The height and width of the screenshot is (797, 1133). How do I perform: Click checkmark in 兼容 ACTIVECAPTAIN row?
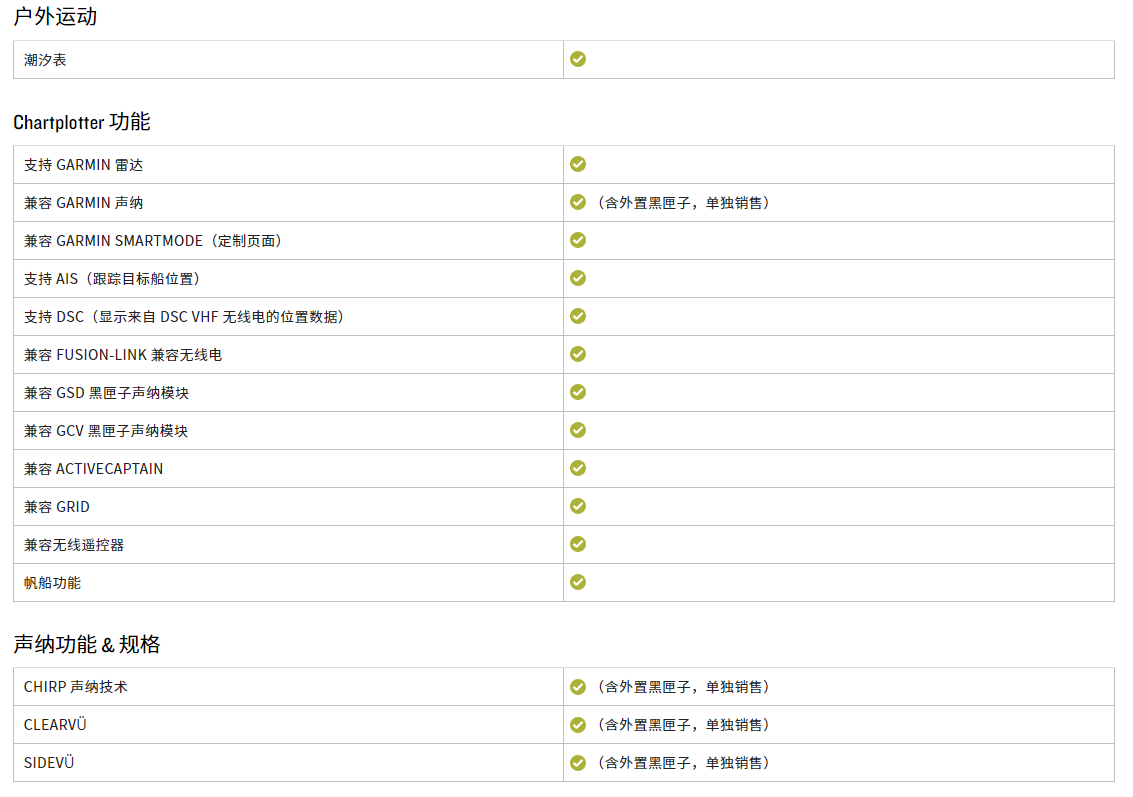(x=578, y=468)
